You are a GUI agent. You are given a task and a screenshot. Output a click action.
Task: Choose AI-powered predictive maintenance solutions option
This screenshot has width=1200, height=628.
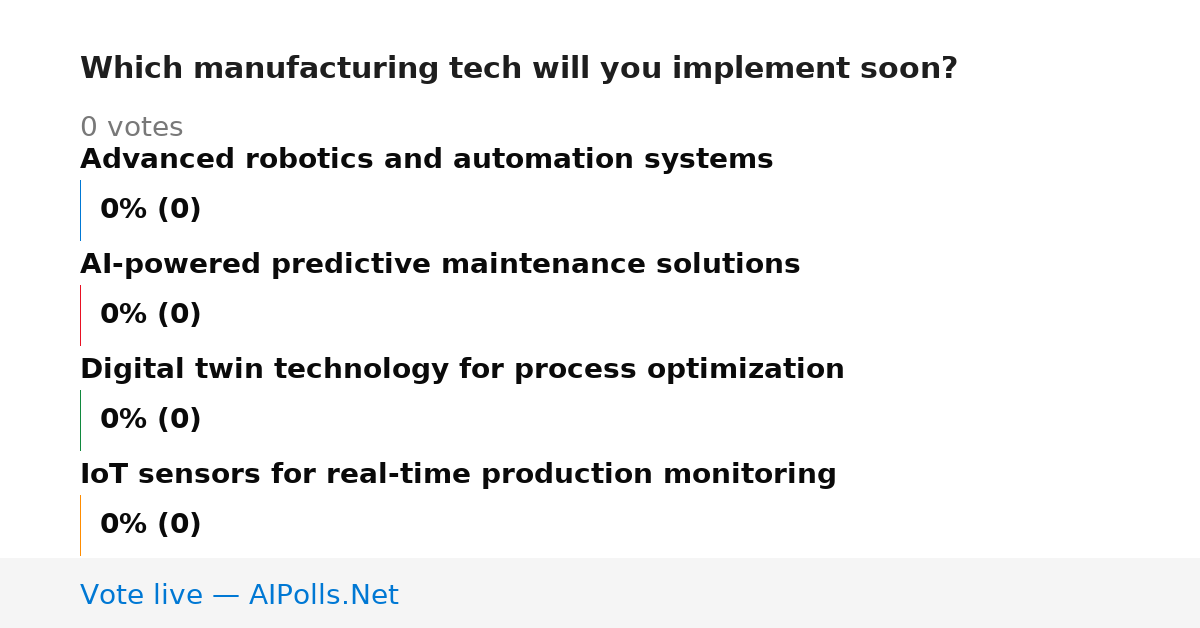[x=440, y=265]
